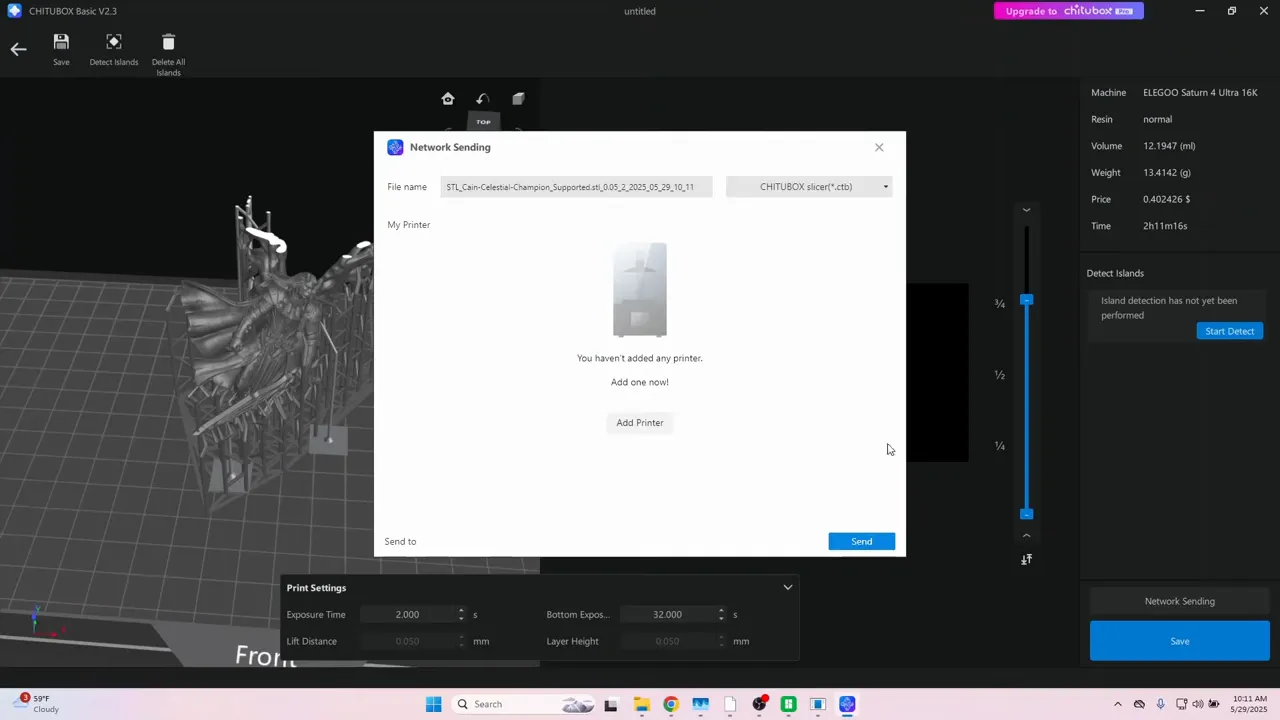1280x720 pixels.
Task: Click the Send button in Network Sending
Action: [x=861, y=541]
